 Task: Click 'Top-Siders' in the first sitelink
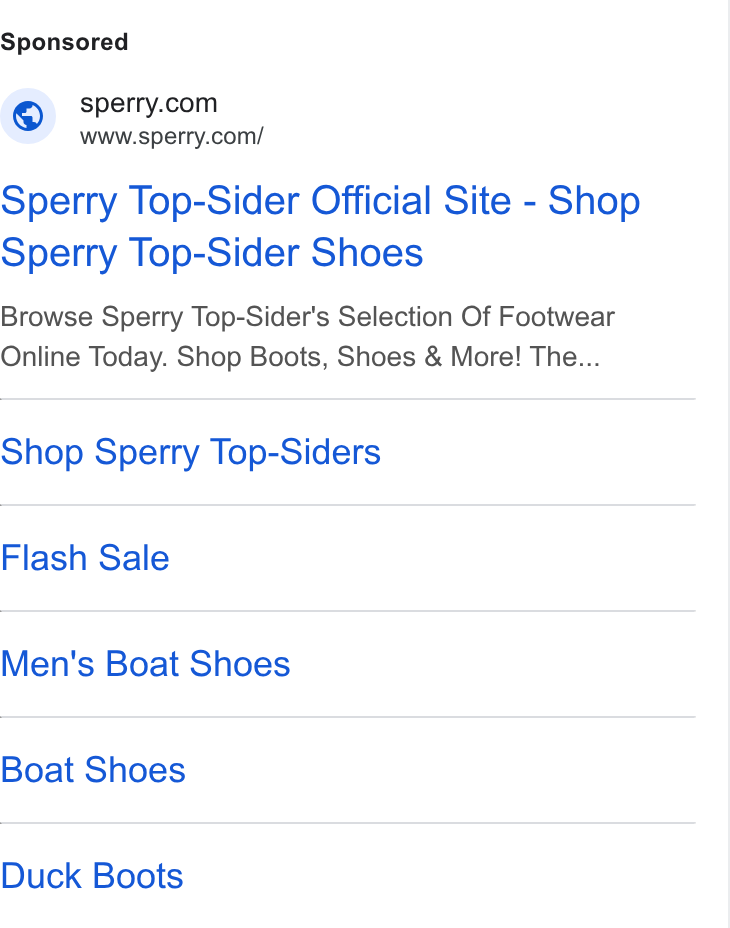tap(295, 453)
